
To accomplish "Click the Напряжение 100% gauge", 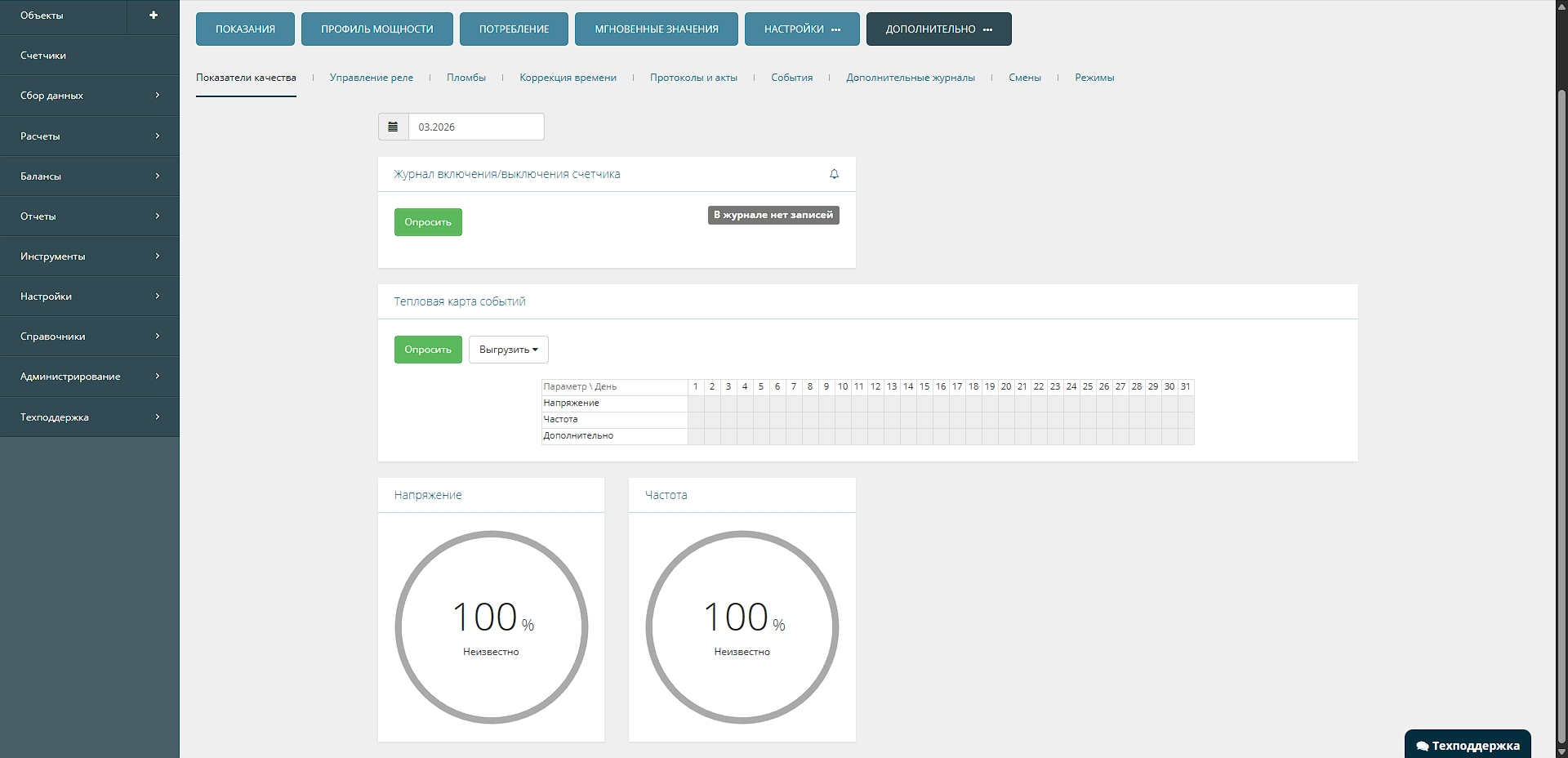I will click(x=491, y=627).
